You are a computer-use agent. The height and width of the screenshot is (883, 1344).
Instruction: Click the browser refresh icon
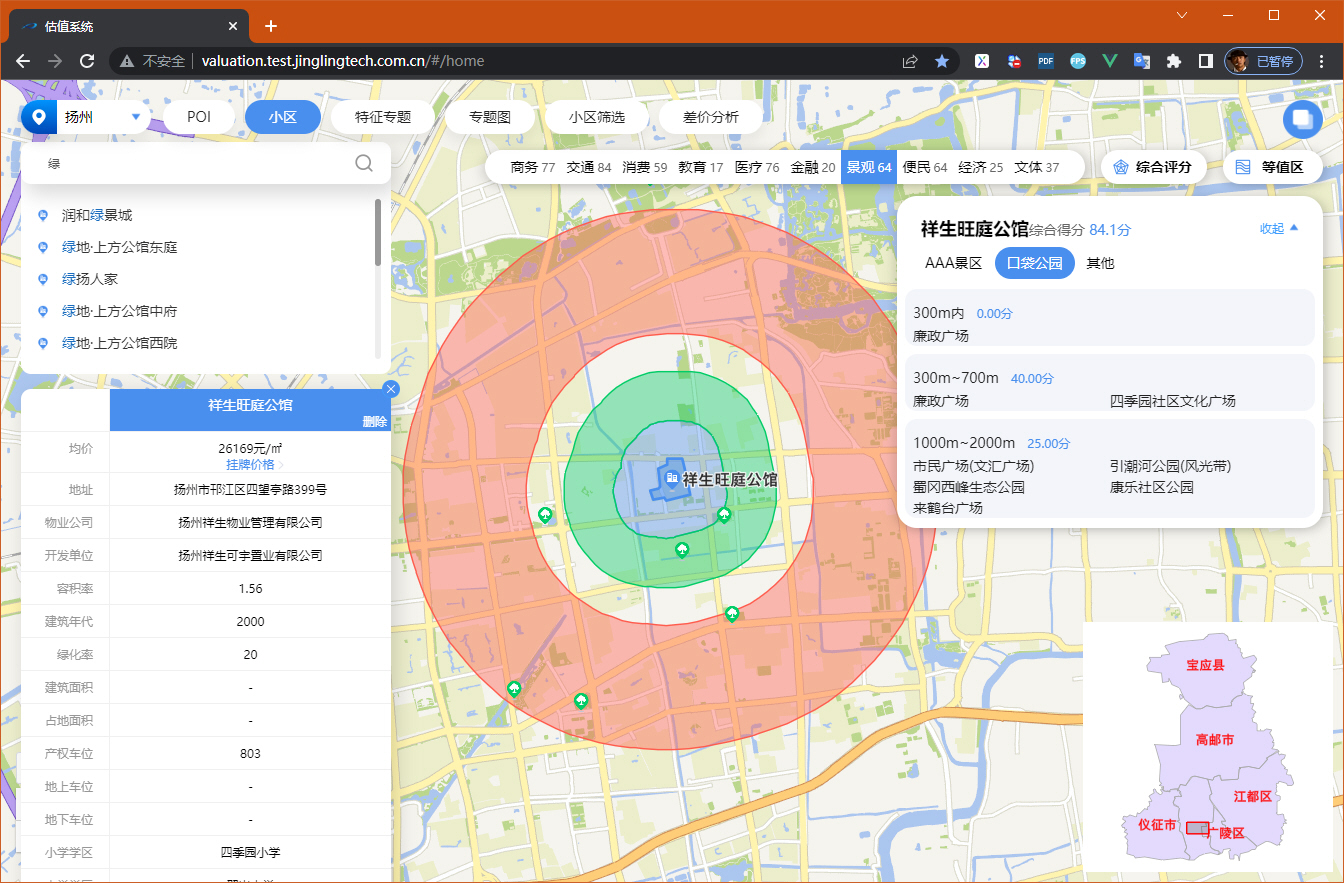[x=87, y=61]
